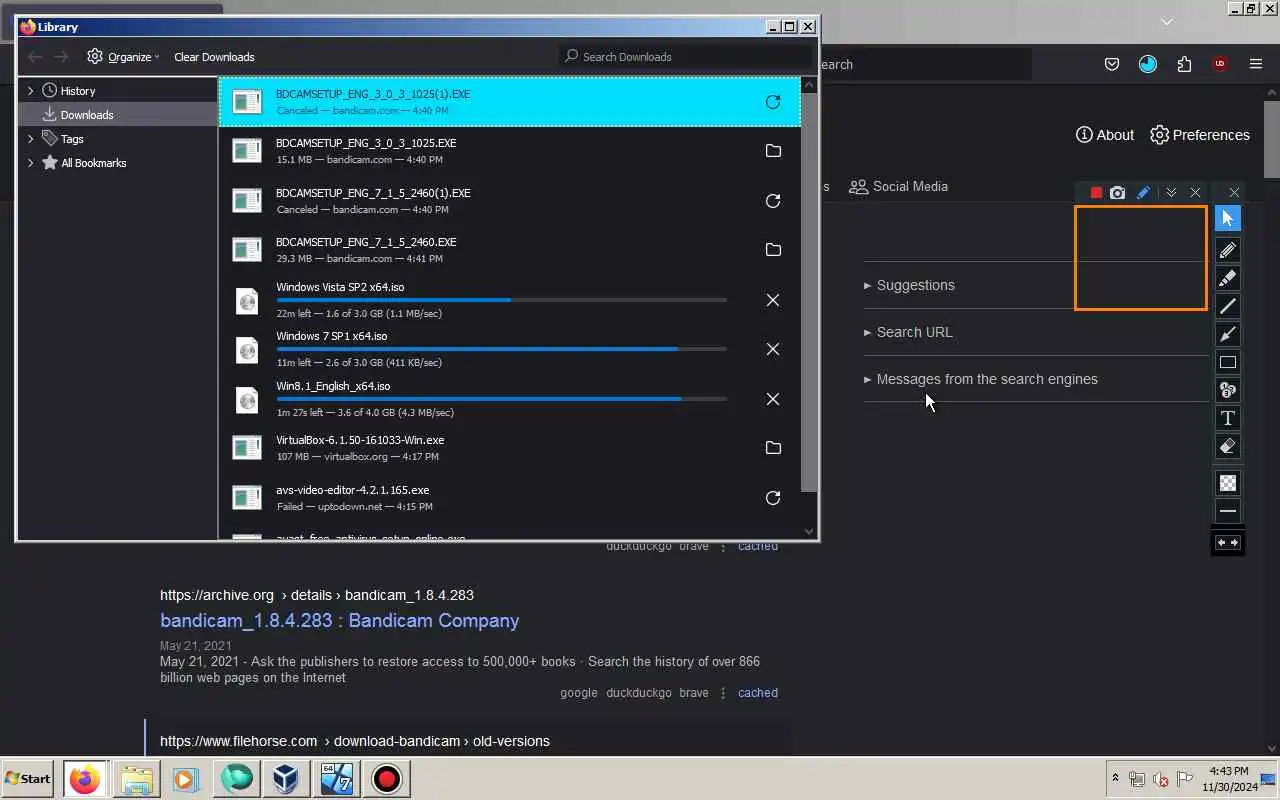Open the Windows Start menu
The width and height of the screenshot is (1280, 800).
pos(28,778)
